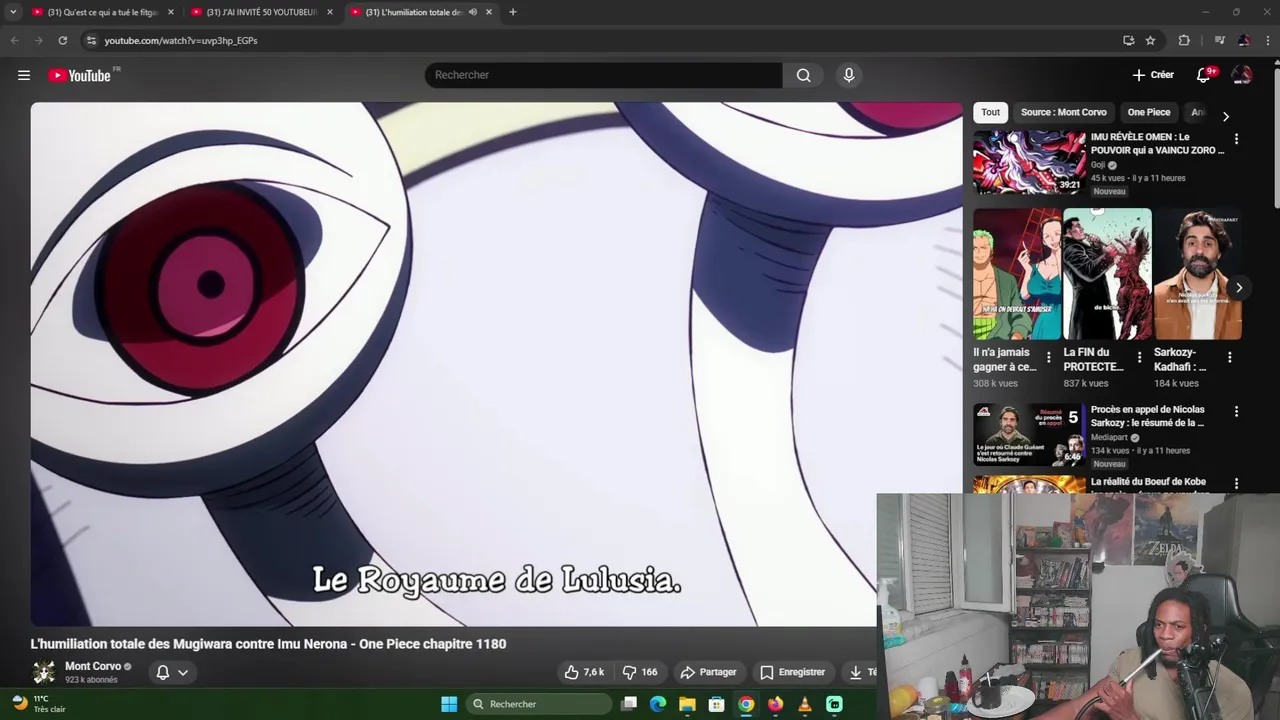Open the YouTube hamburger guide menu

[x=24, y=75]
